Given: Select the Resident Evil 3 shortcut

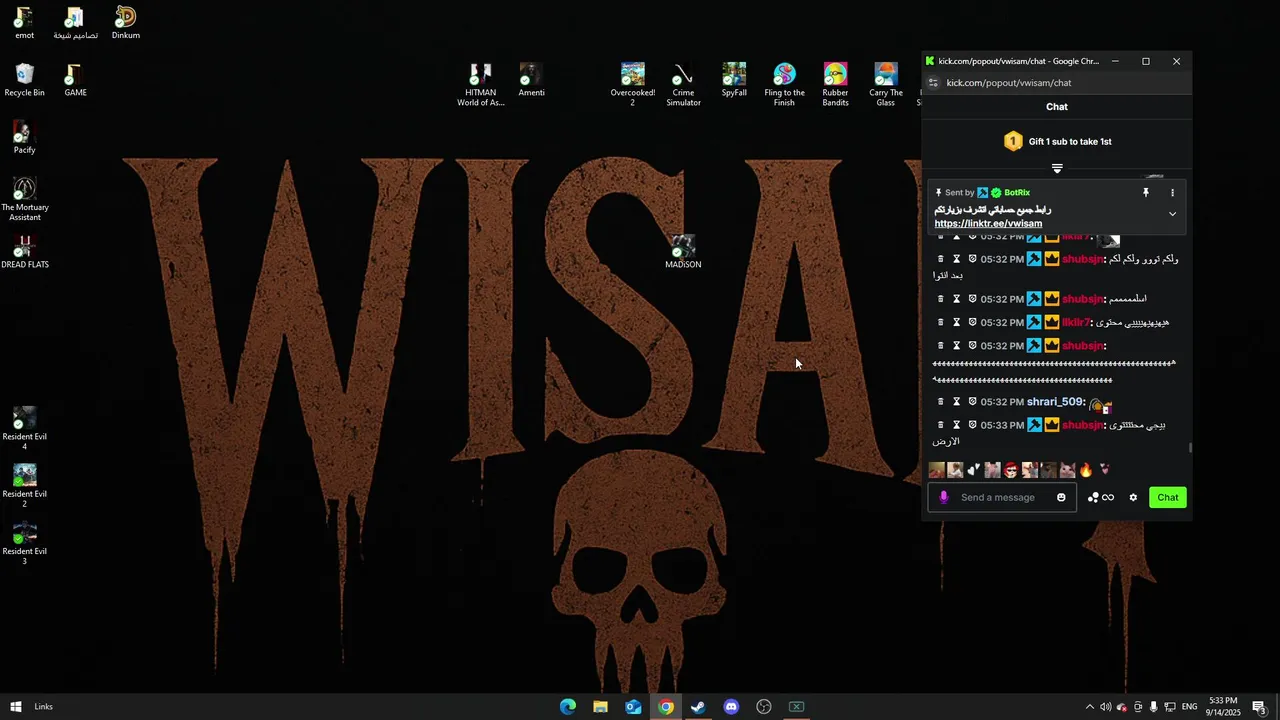Looking at the screenshot, I should 25,543.
